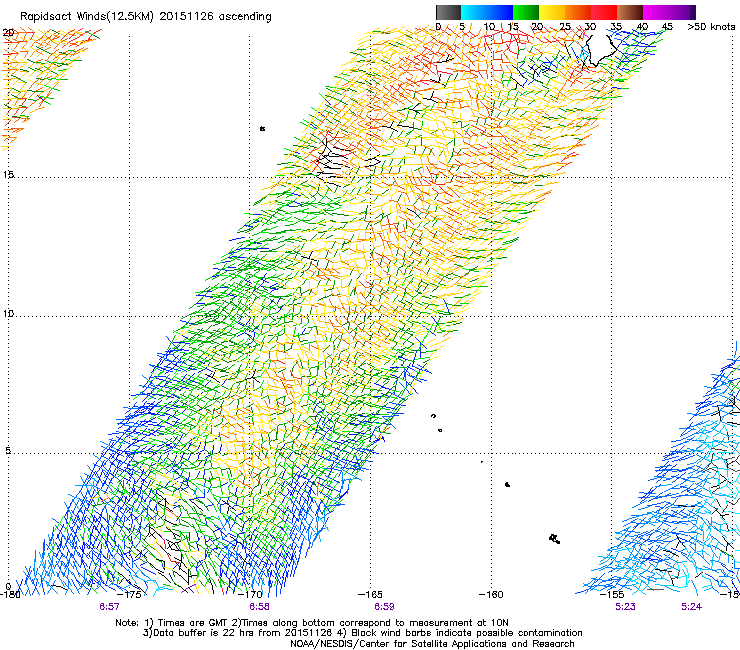Click the note about 'Data buffer is 22 hrs'
The image size is (740, 650).
362,633
